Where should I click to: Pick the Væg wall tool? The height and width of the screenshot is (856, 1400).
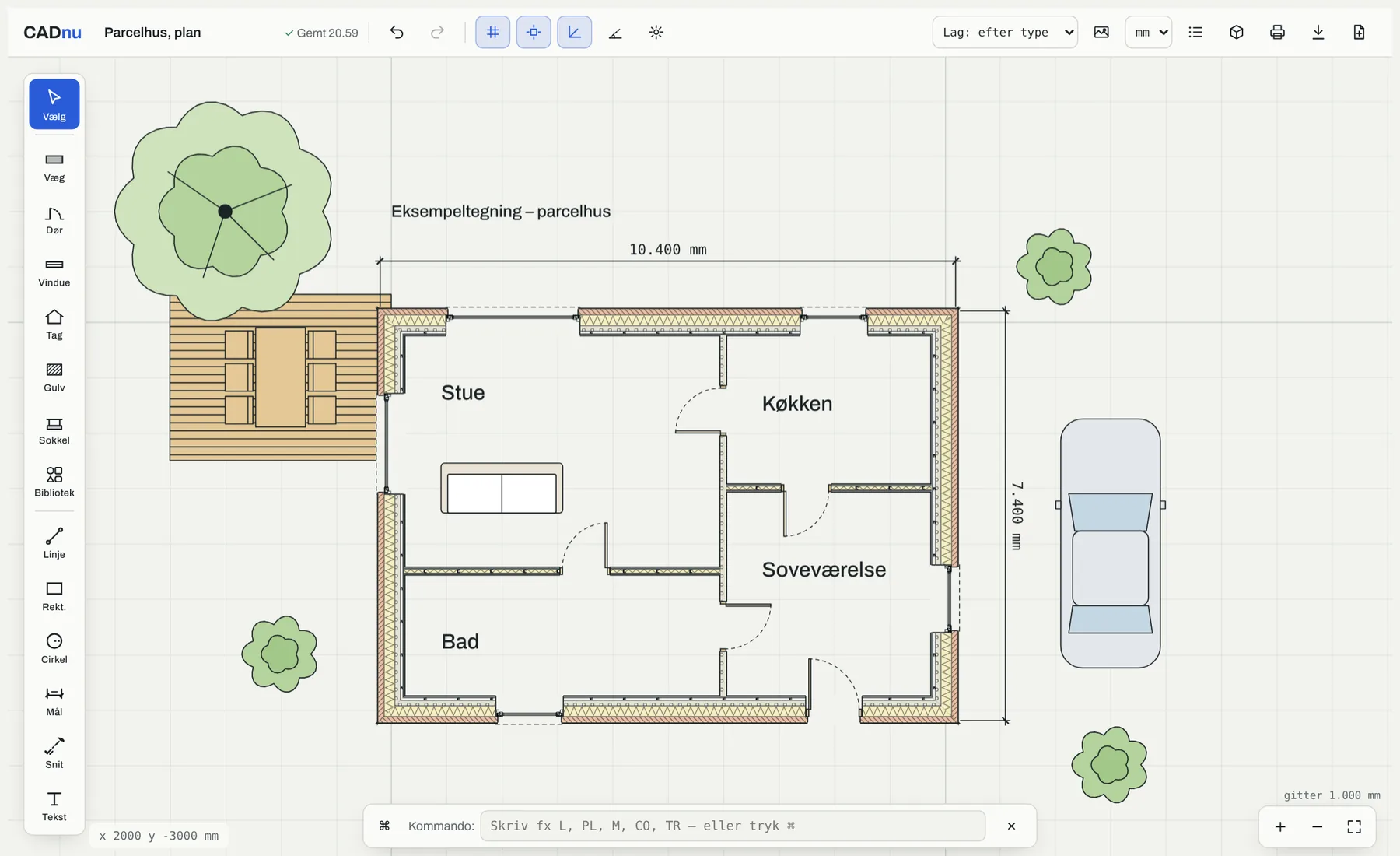click(54, 167)
